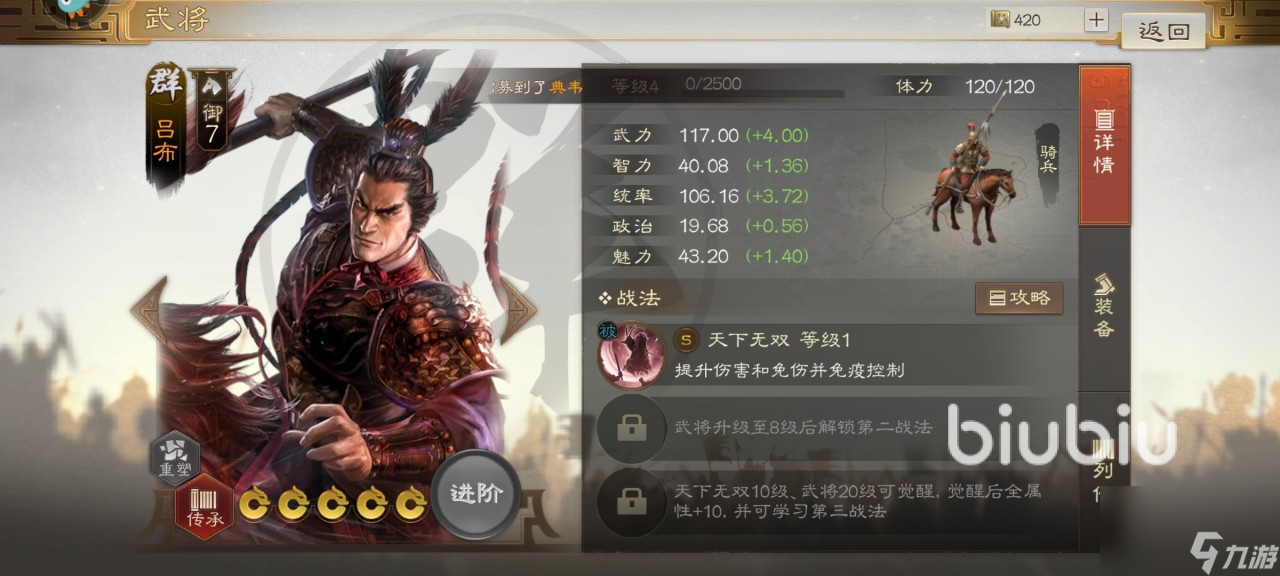Screen dimensions: 1280x576
Task: Show next general with right arrow
Action: [x=520, y=310]
